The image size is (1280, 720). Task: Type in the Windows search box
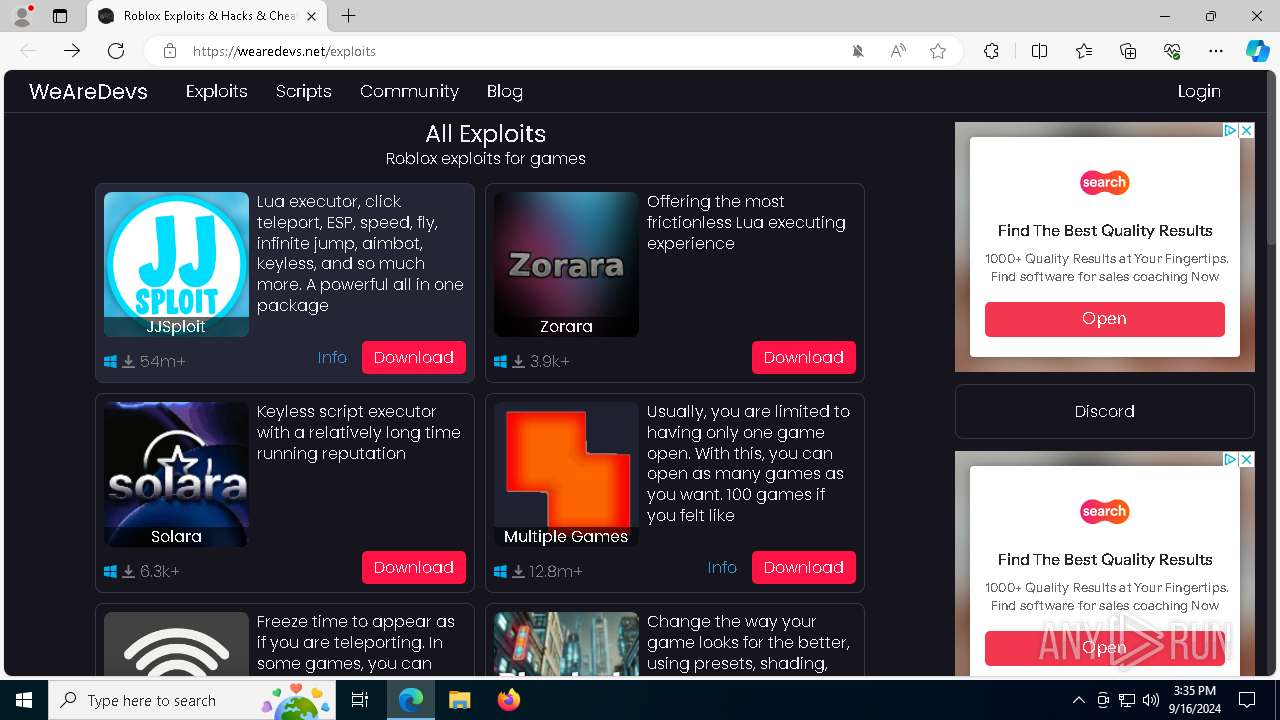pyautogui.click(x=190, y=700)
